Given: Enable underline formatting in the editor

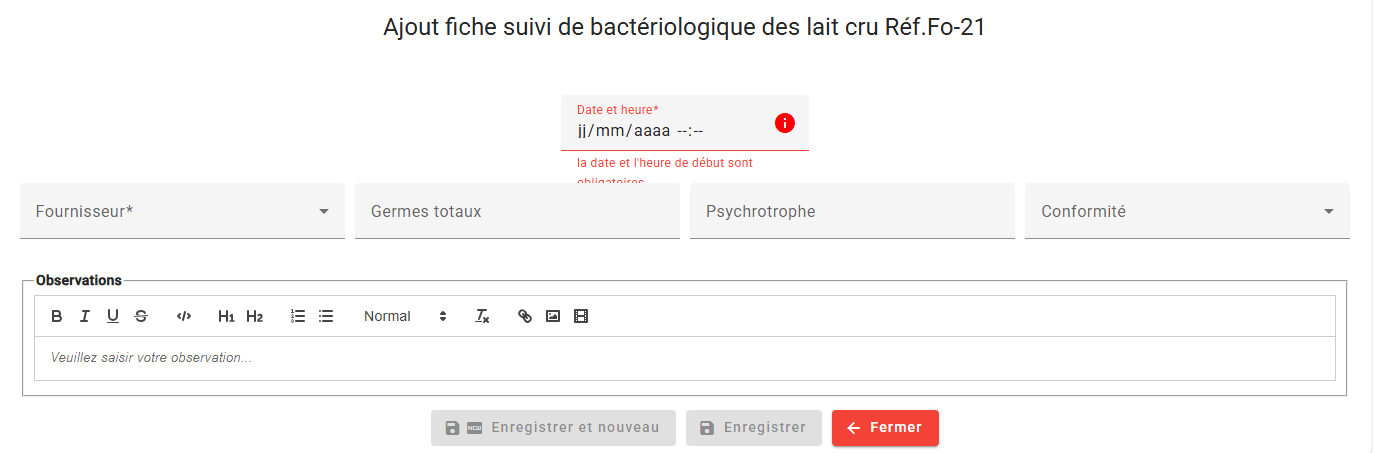Looking at the screenshot, I should point(113,316).
